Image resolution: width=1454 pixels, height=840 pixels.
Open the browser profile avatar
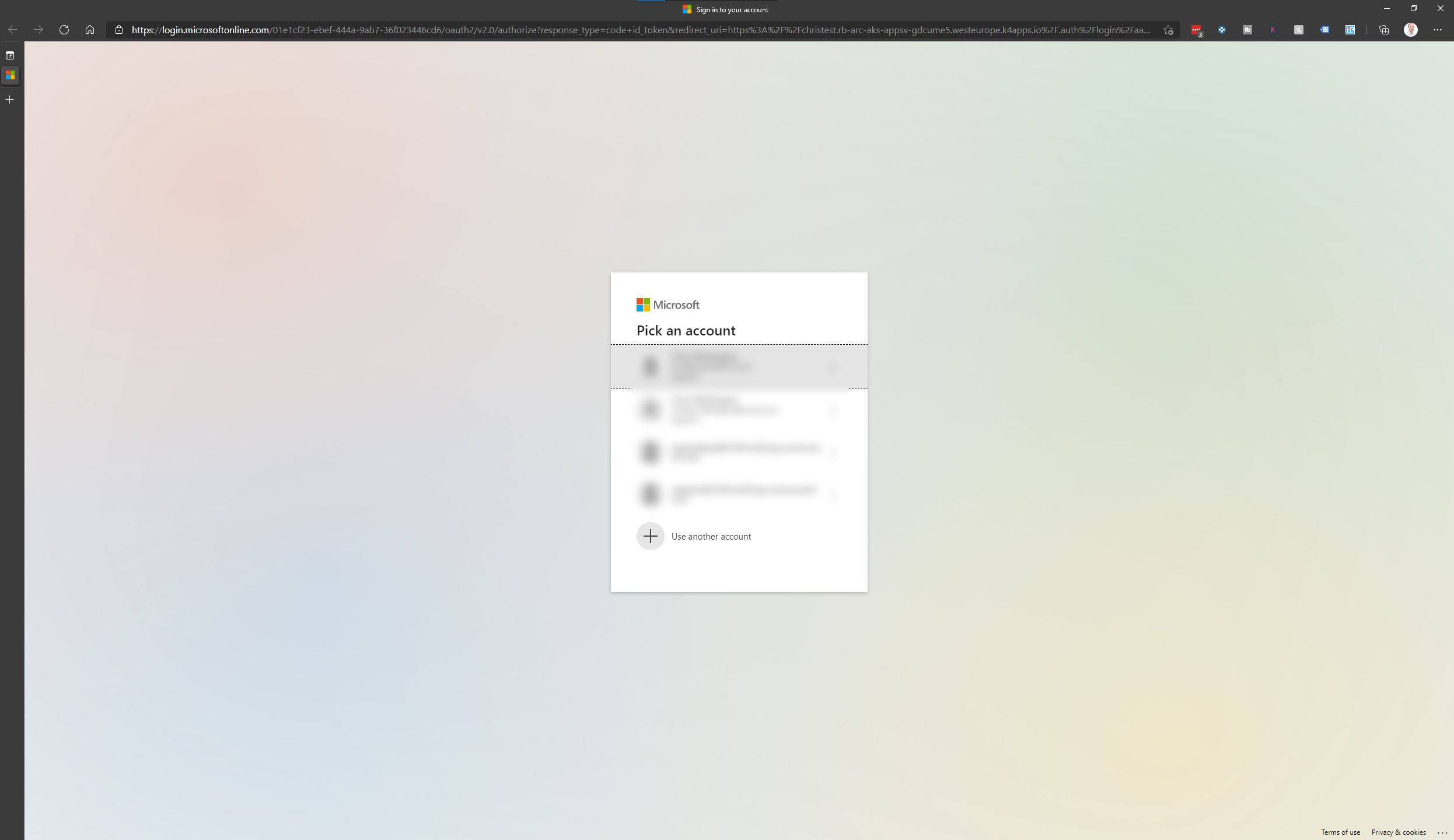tap(1410, 30)
